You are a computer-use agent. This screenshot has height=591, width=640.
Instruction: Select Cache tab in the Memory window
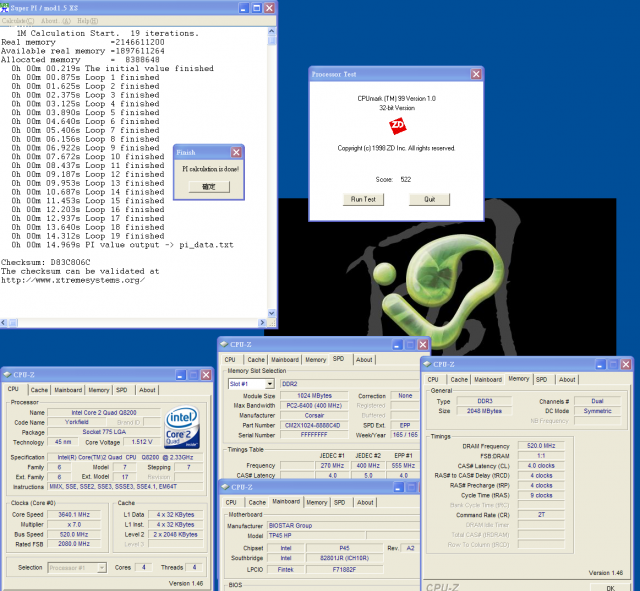[x=459, y=380]
